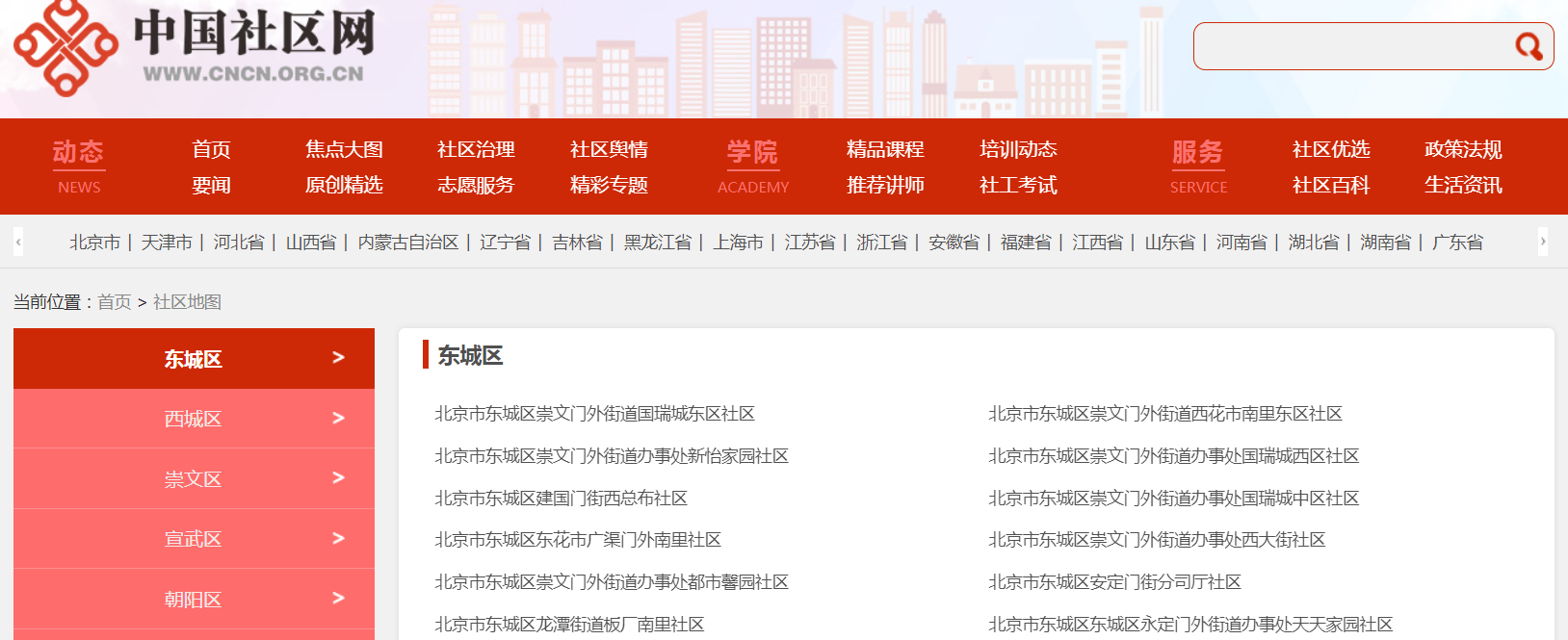Select 内蒙古自治区 in province list
1568x640 pixels.
click(408, 243)
